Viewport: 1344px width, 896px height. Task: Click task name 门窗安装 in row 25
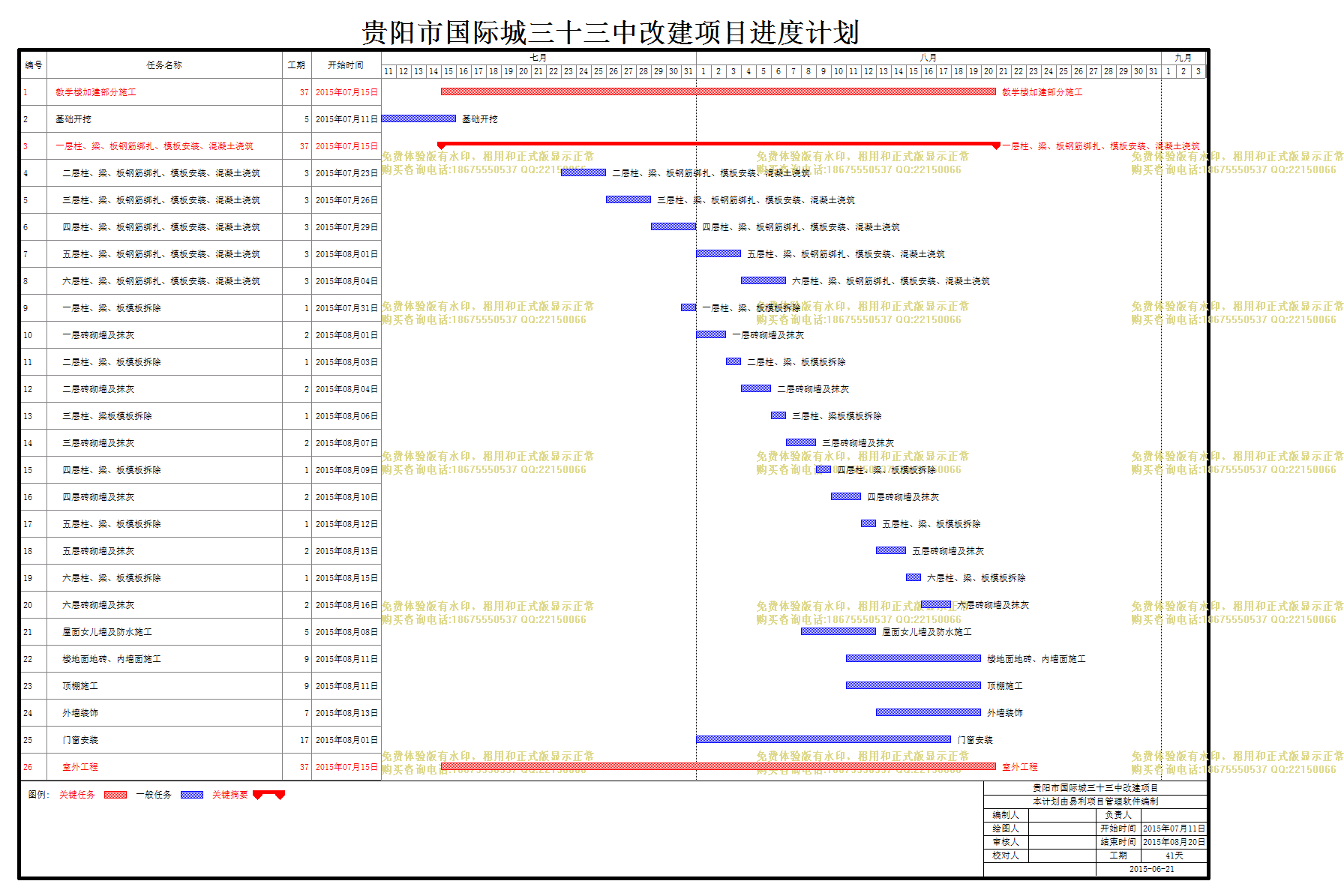[80, 740]
